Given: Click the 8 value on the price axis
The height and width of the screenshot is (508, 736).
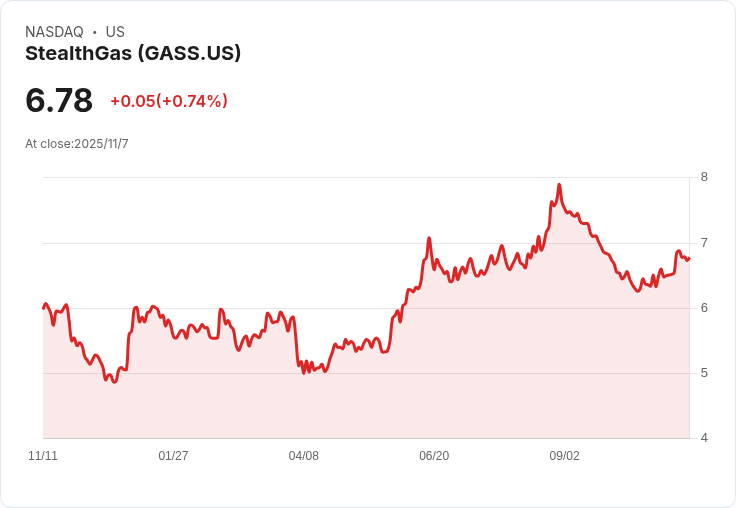Looking at the screenshot, I should (x=704, y=177).
